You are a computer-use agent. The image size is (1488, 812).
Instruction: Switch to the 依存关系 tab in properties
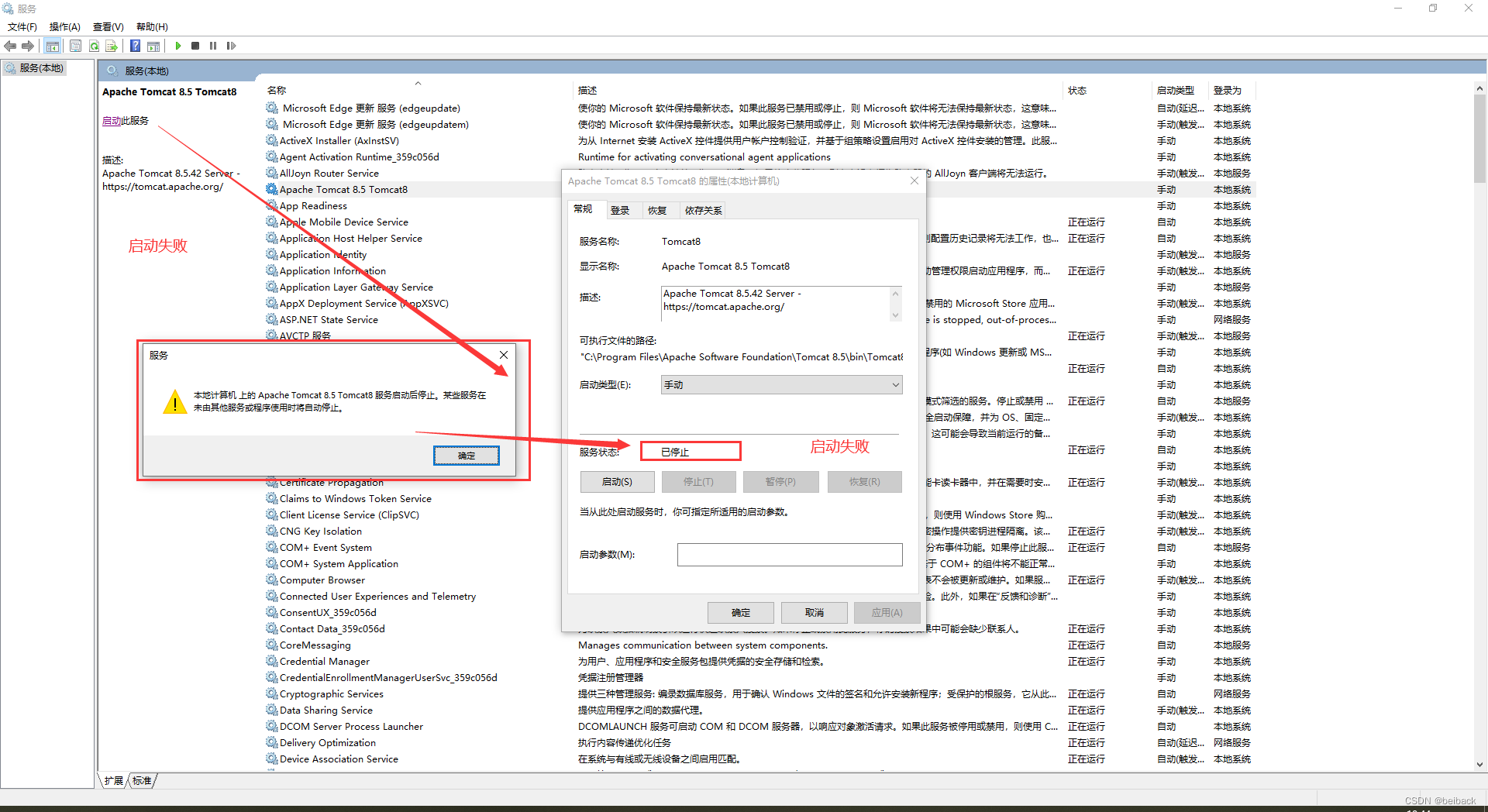(x=703, y=210)
